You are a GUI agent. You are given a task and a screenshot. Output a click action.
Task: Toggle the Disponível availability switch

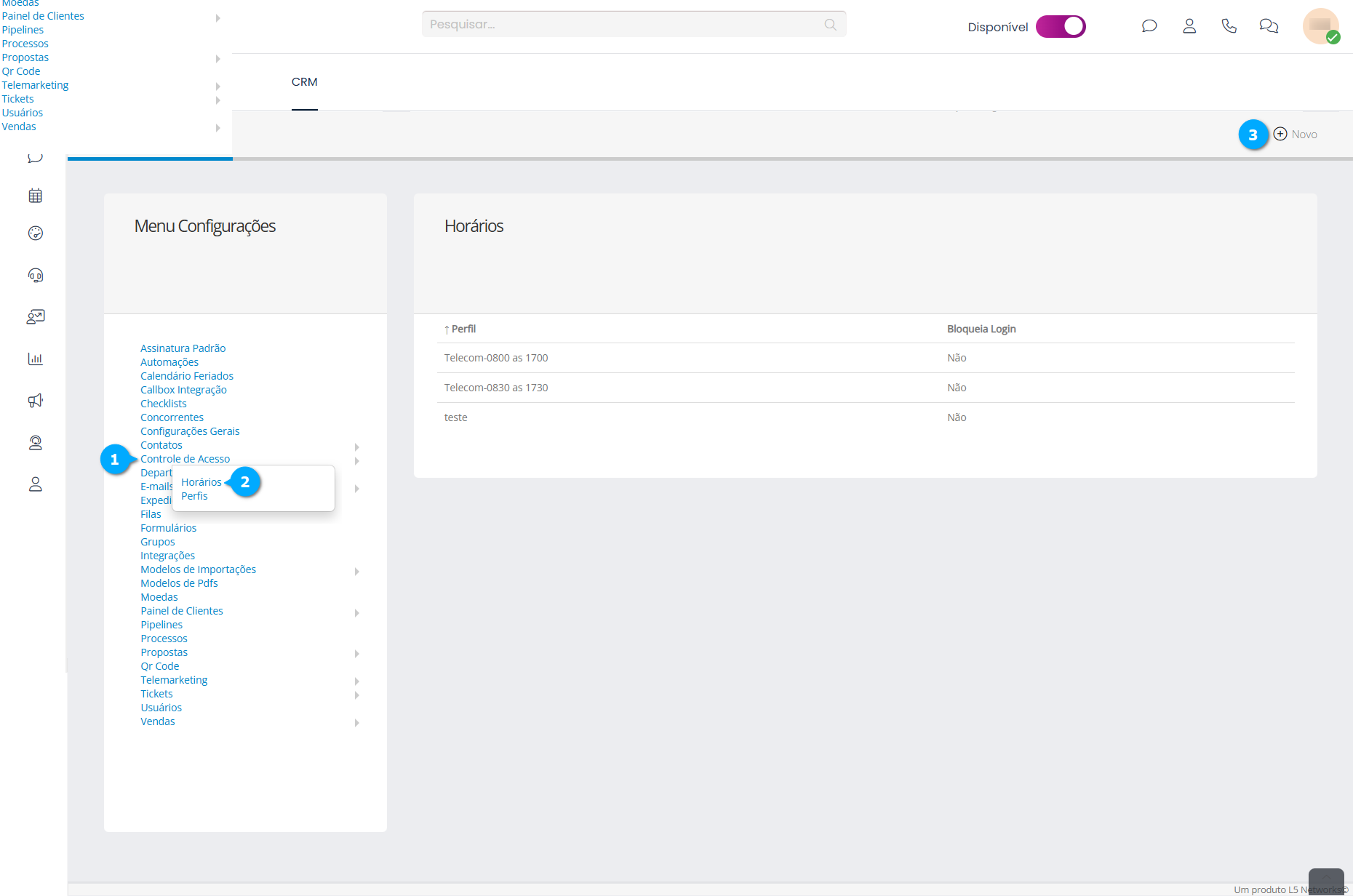click(1061, 27)
